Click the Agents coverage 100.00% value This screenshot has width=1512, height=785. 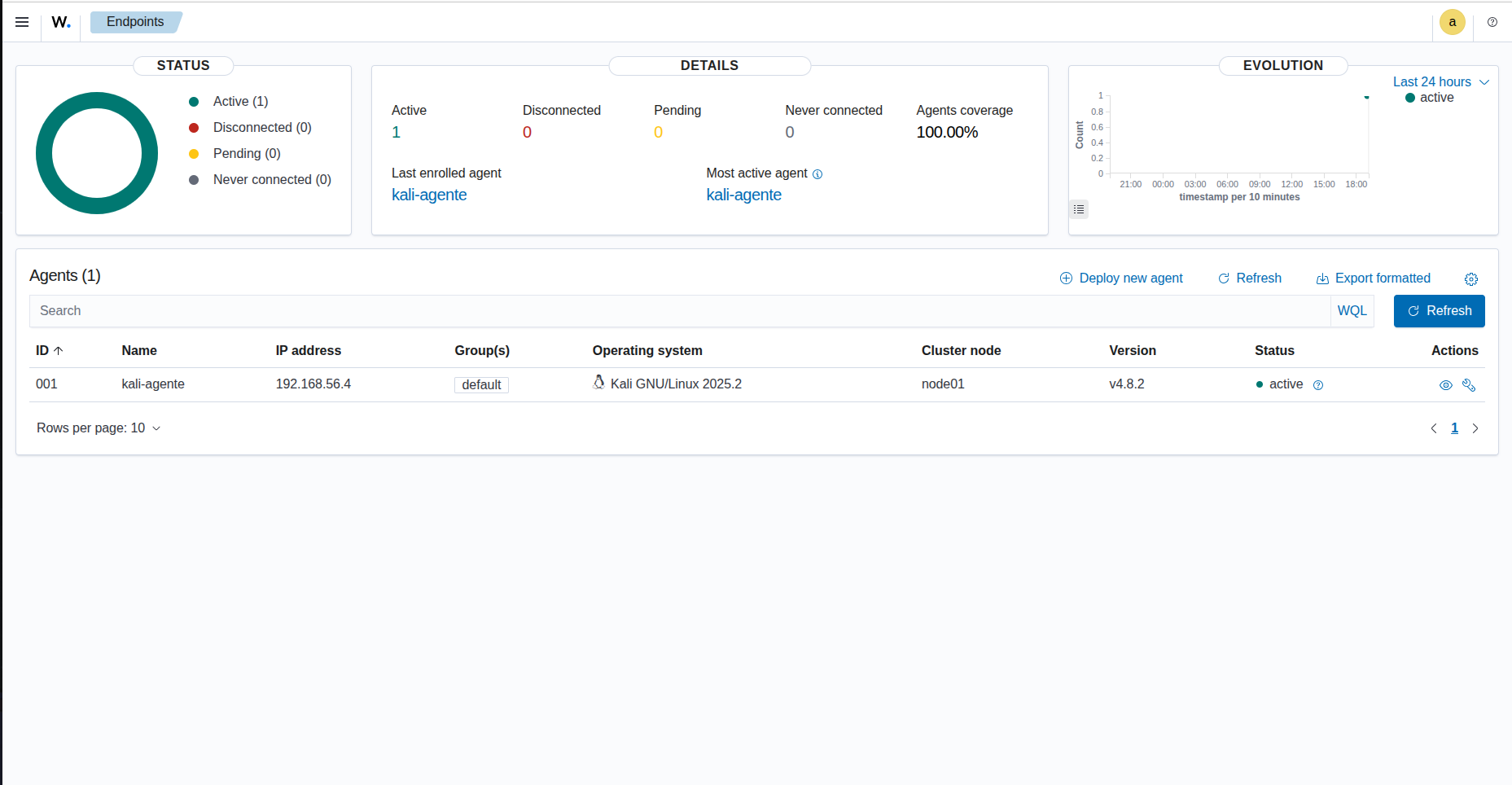tap(947, 133)
